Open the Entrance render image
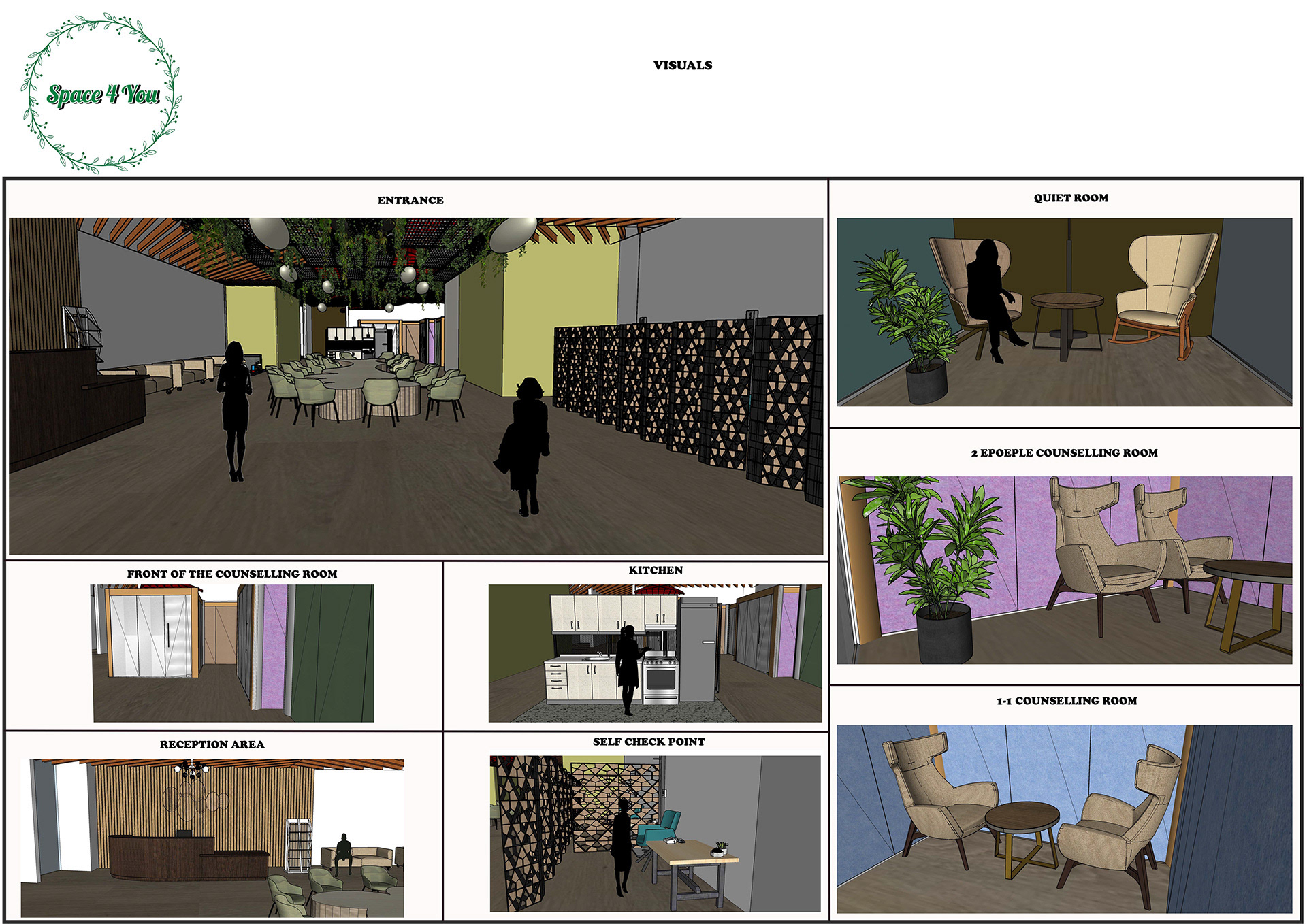Image resolution: width=1307 pixels, height=924 pixels. point(415,386)
